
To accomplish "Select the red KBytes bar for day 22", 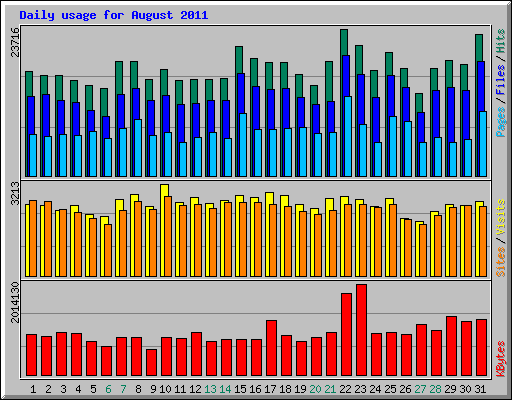I will pyautogui.click(x=346, y=335).
